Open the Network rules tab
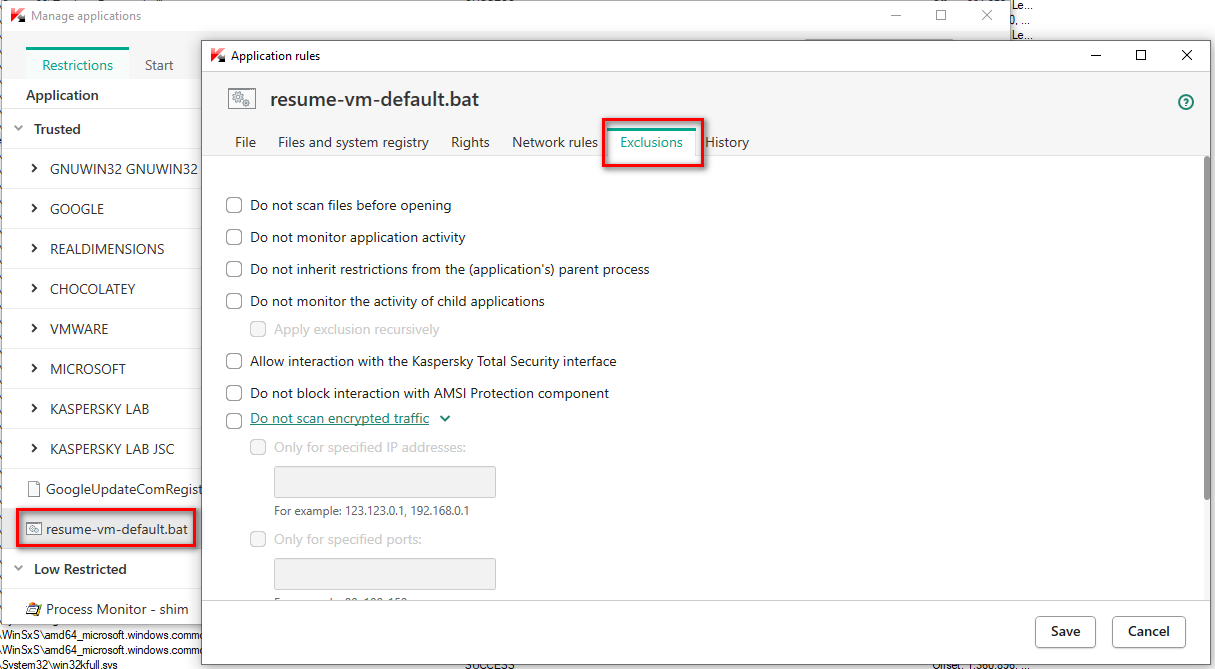 tap(555, 142)
